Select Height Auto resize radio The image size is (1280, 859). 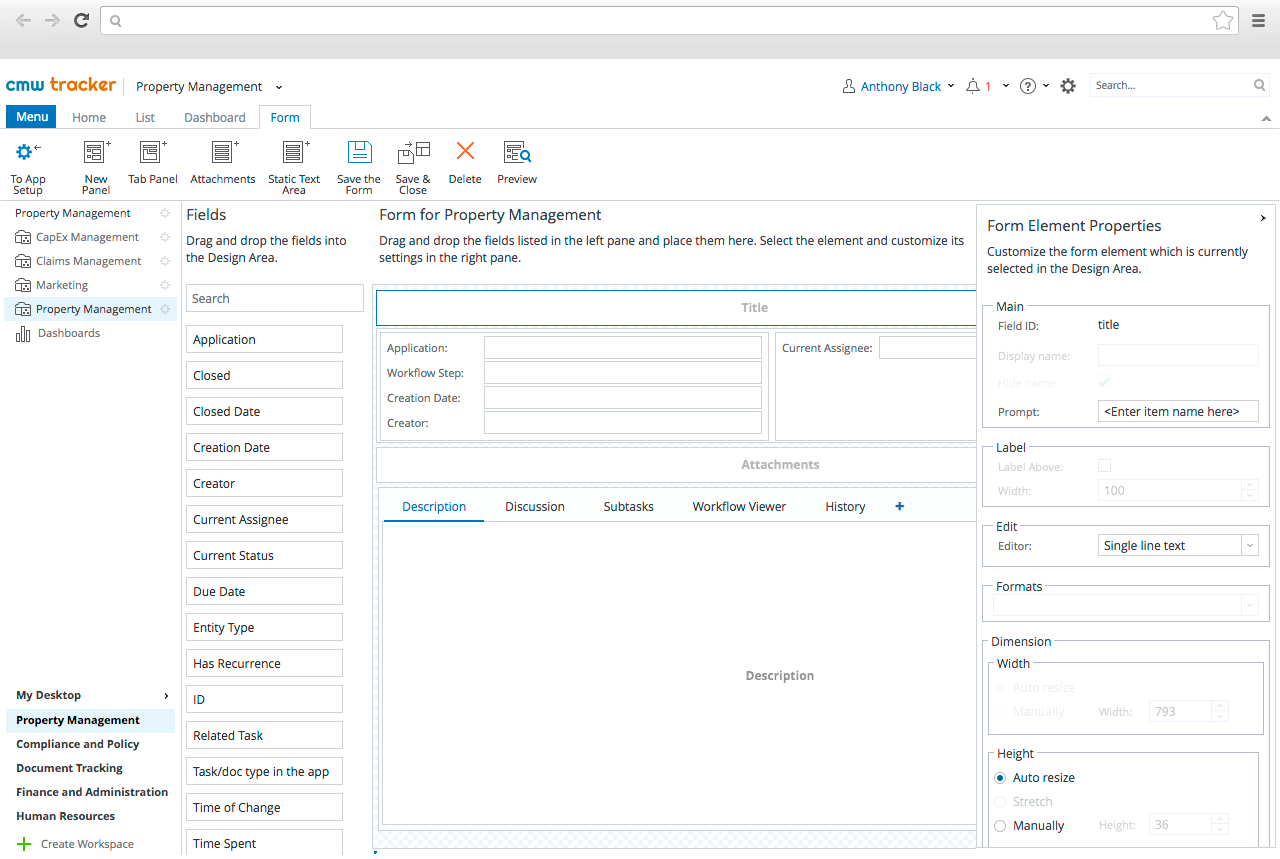pyautogui.click(x=1000, y=778)
